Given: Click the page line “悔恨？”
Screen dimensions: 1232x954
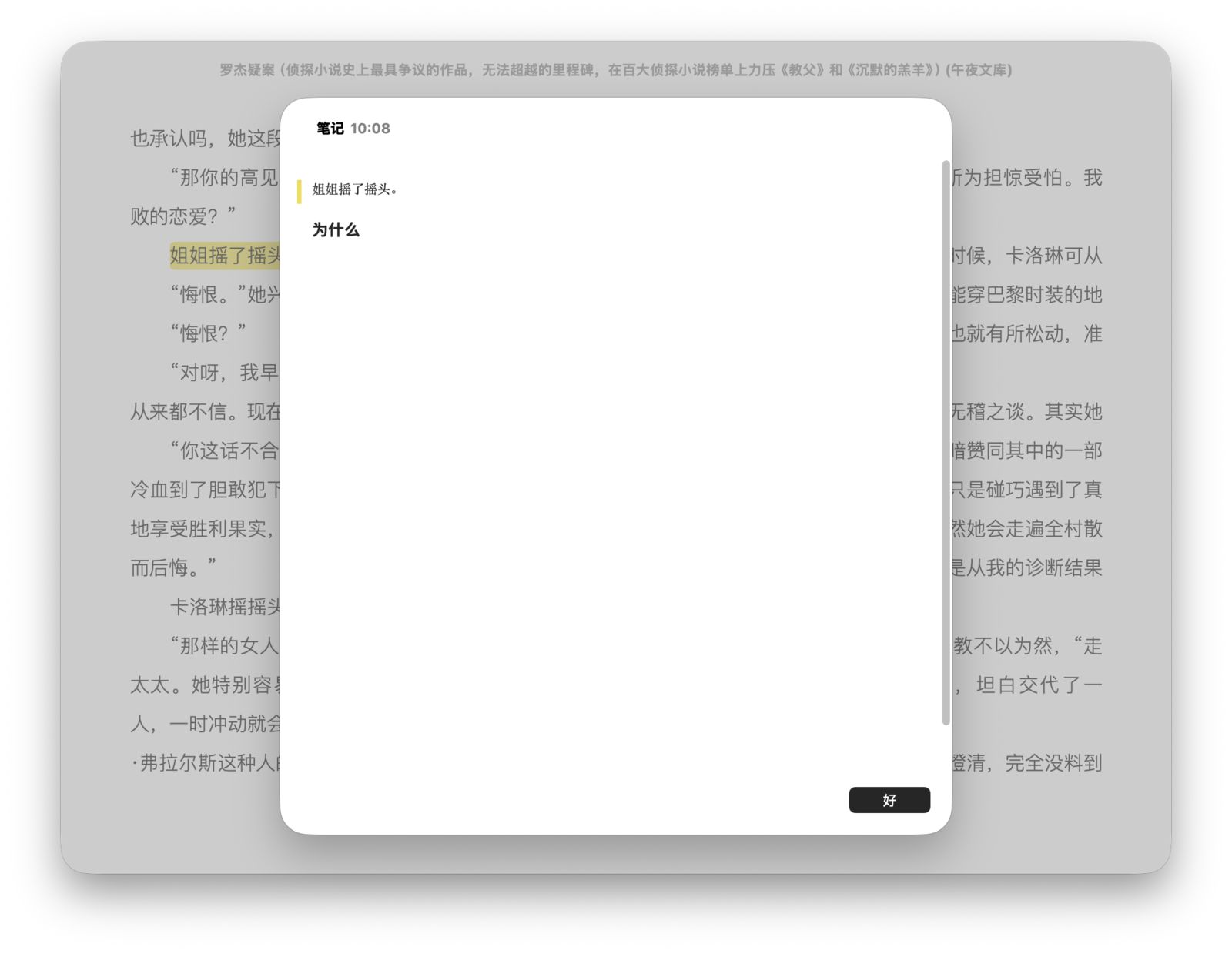Looking at the screenshot, I should (x=208, y=333).
